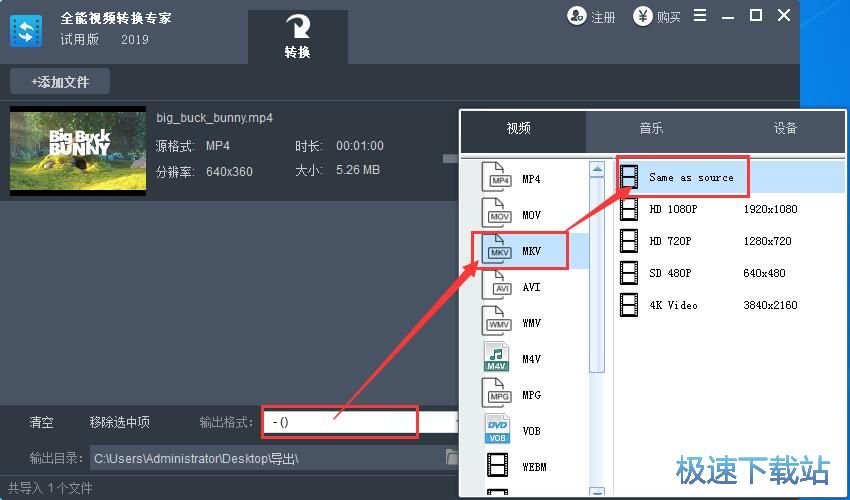Image resolution: width=850 pixels, height=500 pixels.
Task: Click the format list scroll down arrow
Action: coord(597,491)
